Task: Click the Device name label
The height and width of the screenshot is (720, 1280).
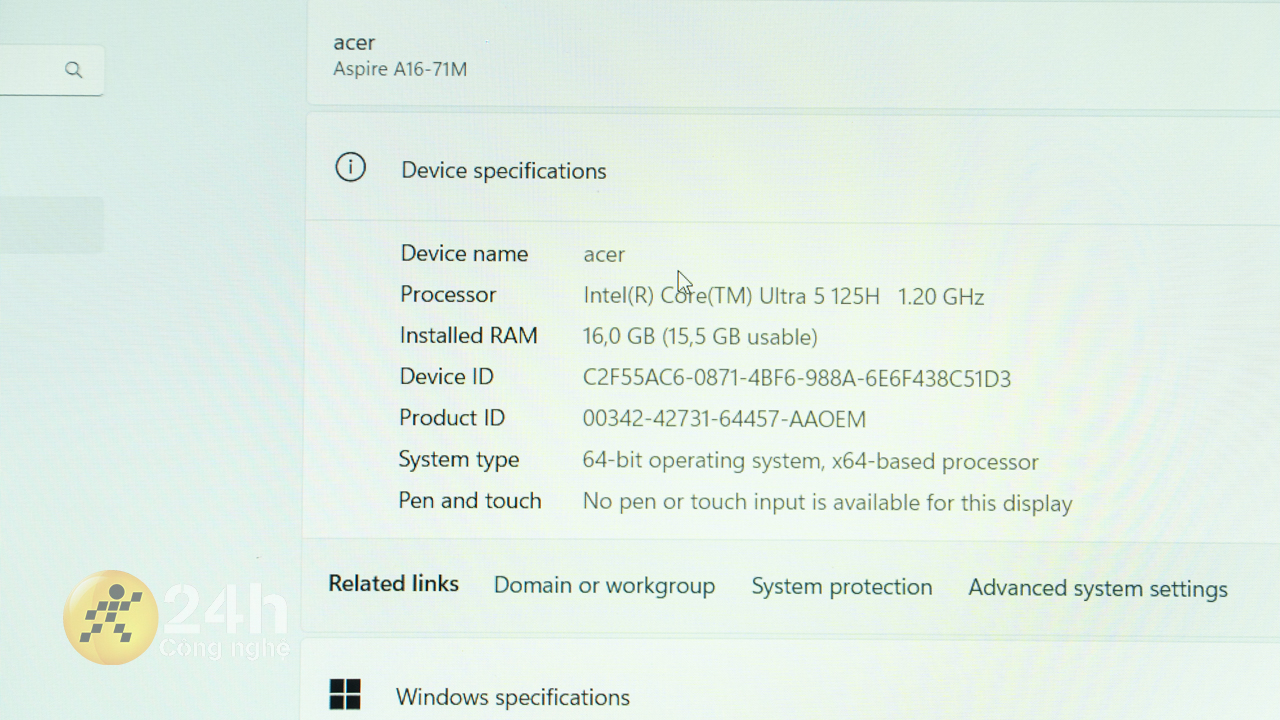Action: [464, 254]
